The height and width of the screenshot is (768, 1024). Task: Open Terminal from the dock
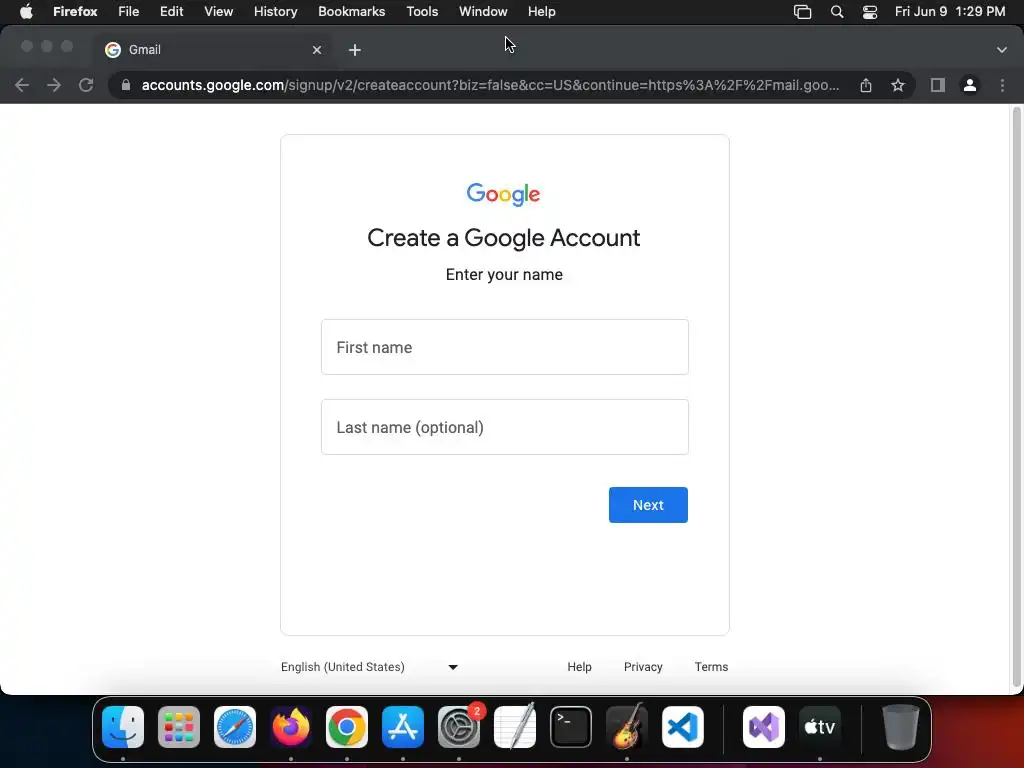click(571, 727)
